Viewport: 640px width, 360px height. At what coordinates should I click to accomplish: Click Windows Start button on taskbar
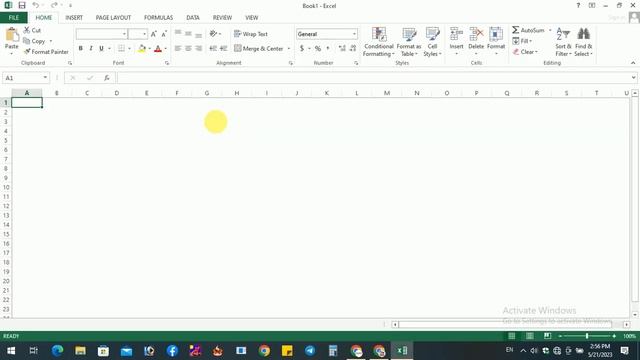pyautogui.click(x=11, y=351)
